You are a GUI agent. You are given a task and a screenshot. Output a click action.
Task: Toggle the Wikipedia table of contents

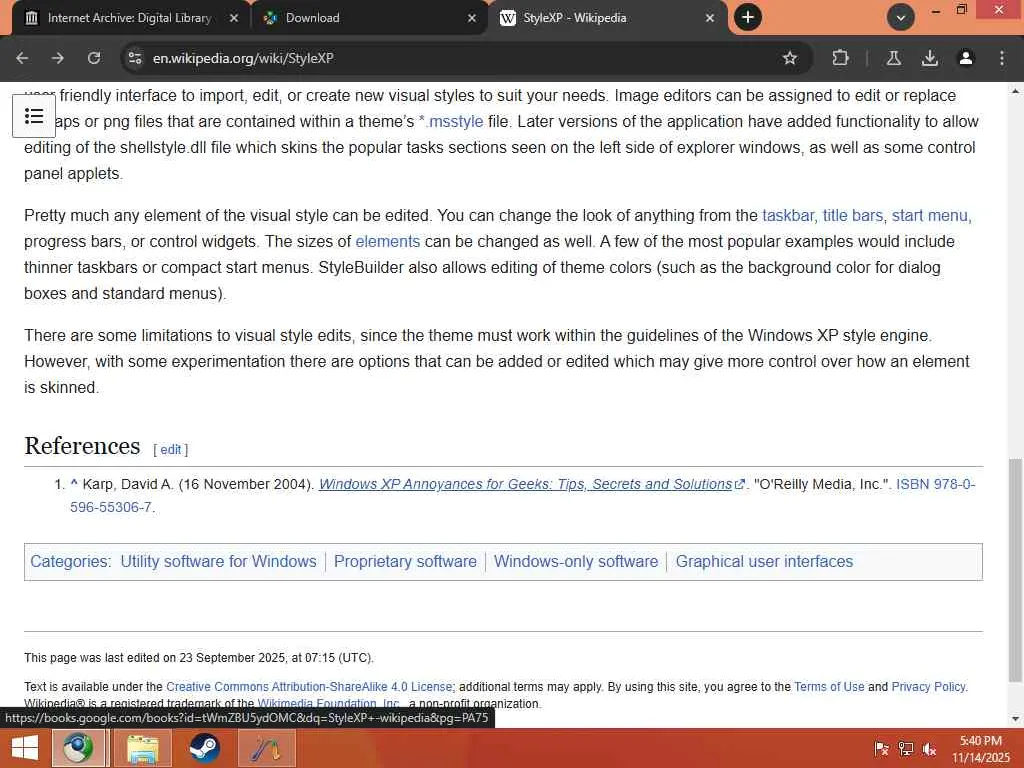click(x=34, y=116)
